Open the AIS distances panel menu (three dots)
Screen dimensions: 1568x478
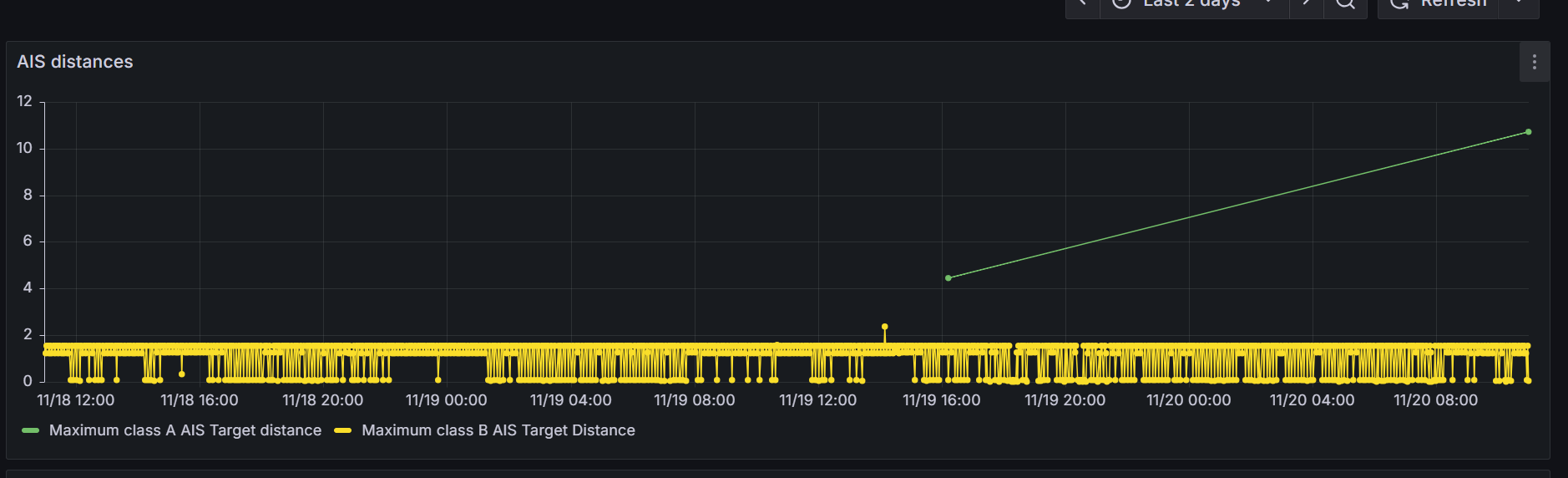[x=1534, y=62]
